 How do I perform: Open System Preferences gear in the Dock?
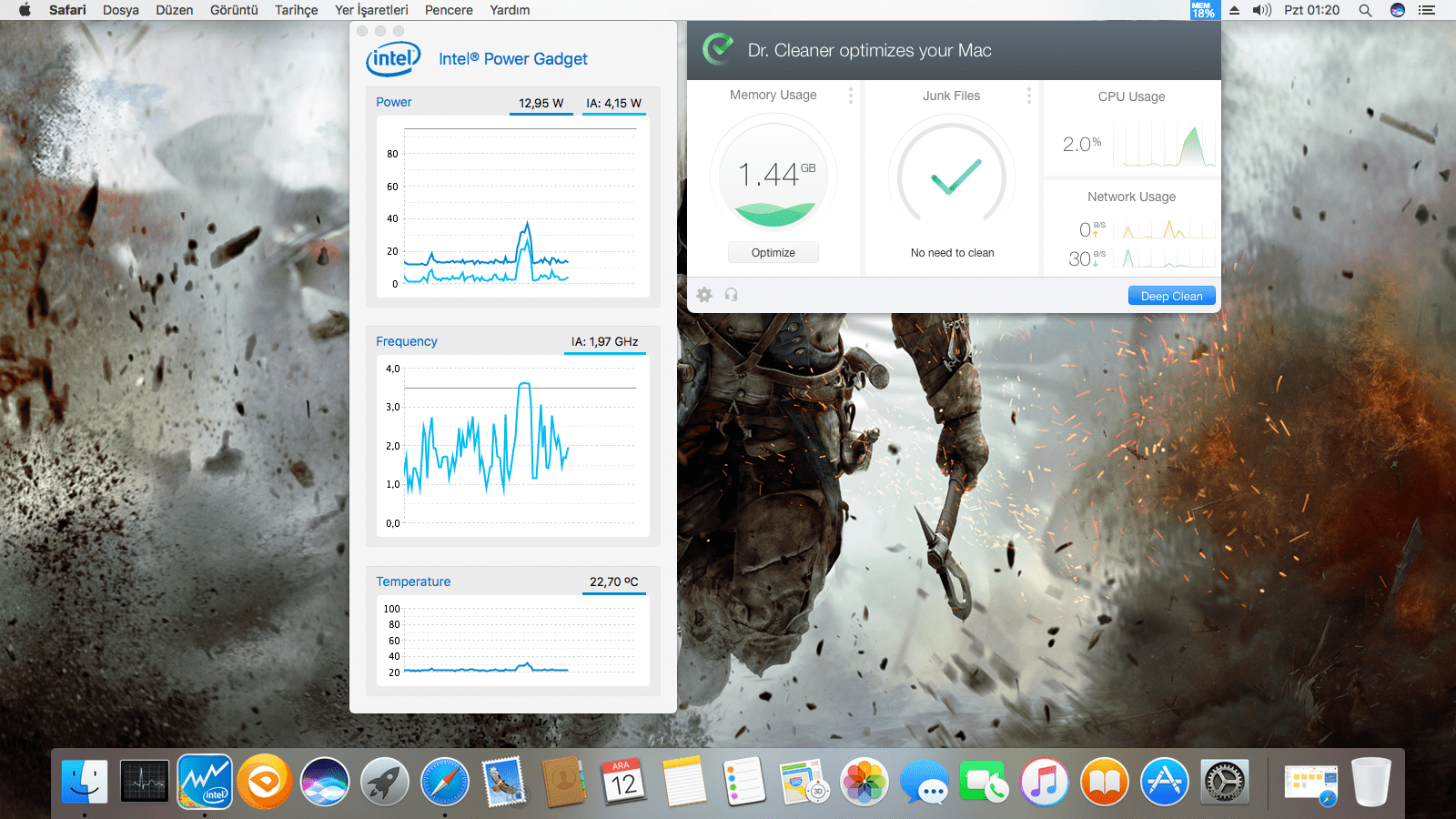[x=1224, y=782]
